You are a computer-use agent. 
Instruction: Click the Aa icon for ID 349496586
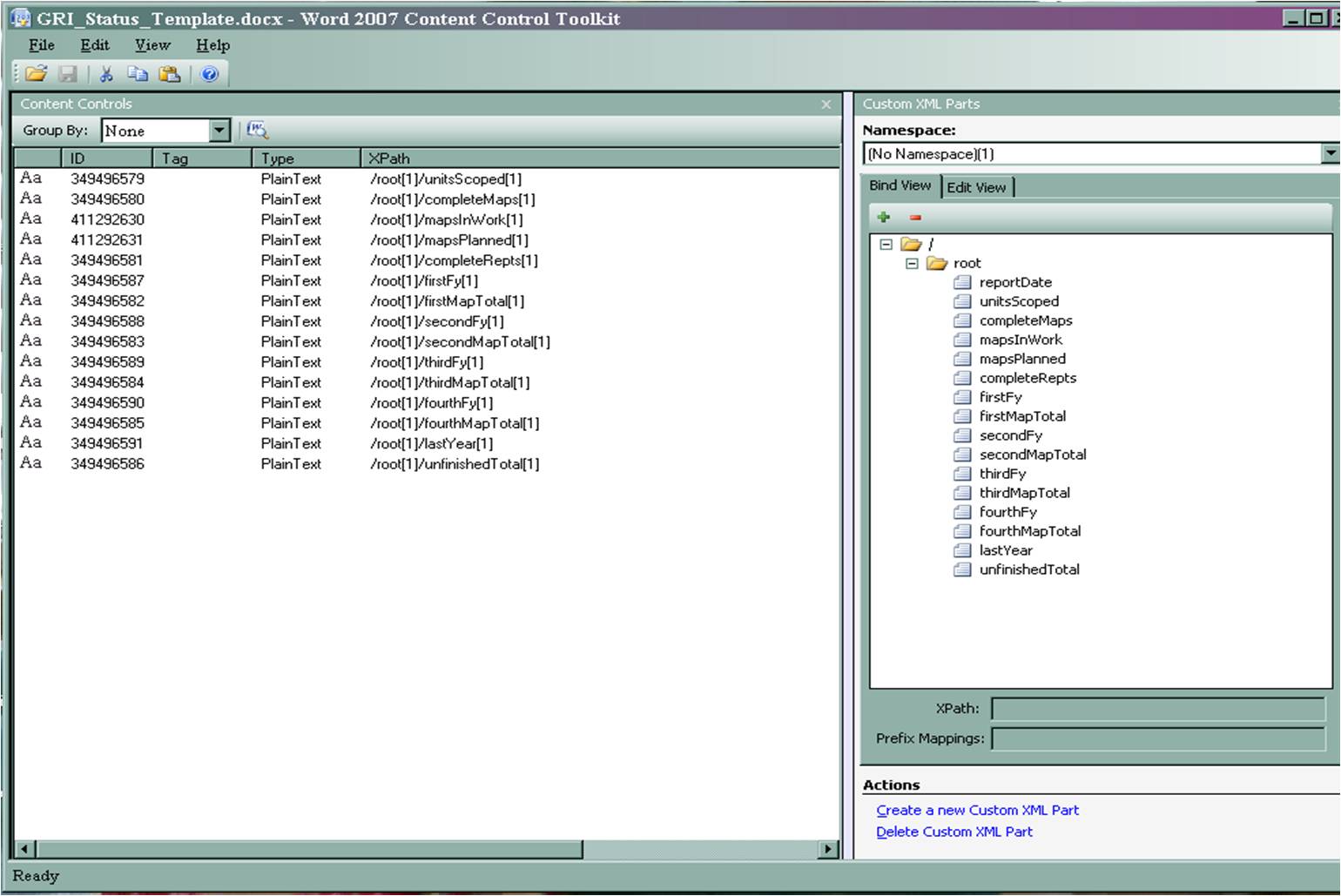point(31,462)
